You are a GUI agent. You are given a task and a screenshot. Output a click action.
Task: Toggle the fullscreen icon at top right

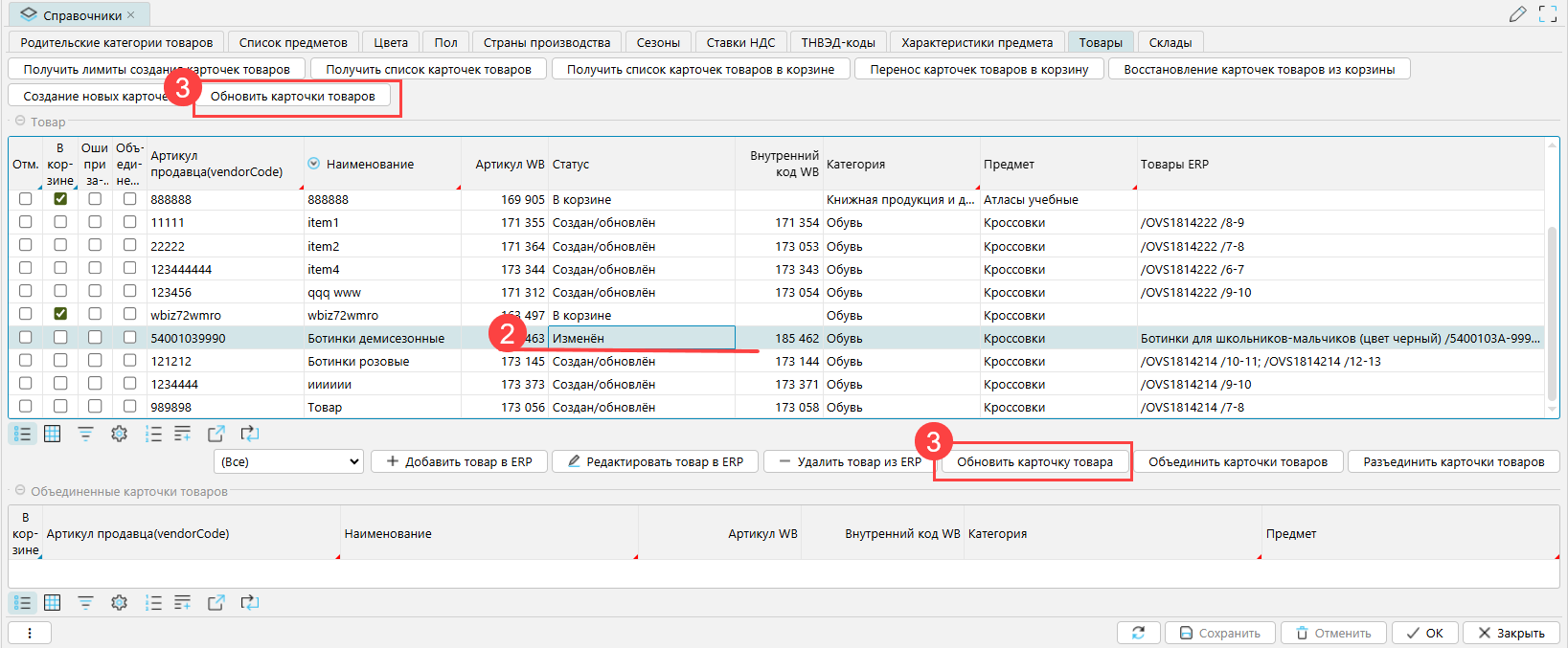coord(1547,14)
